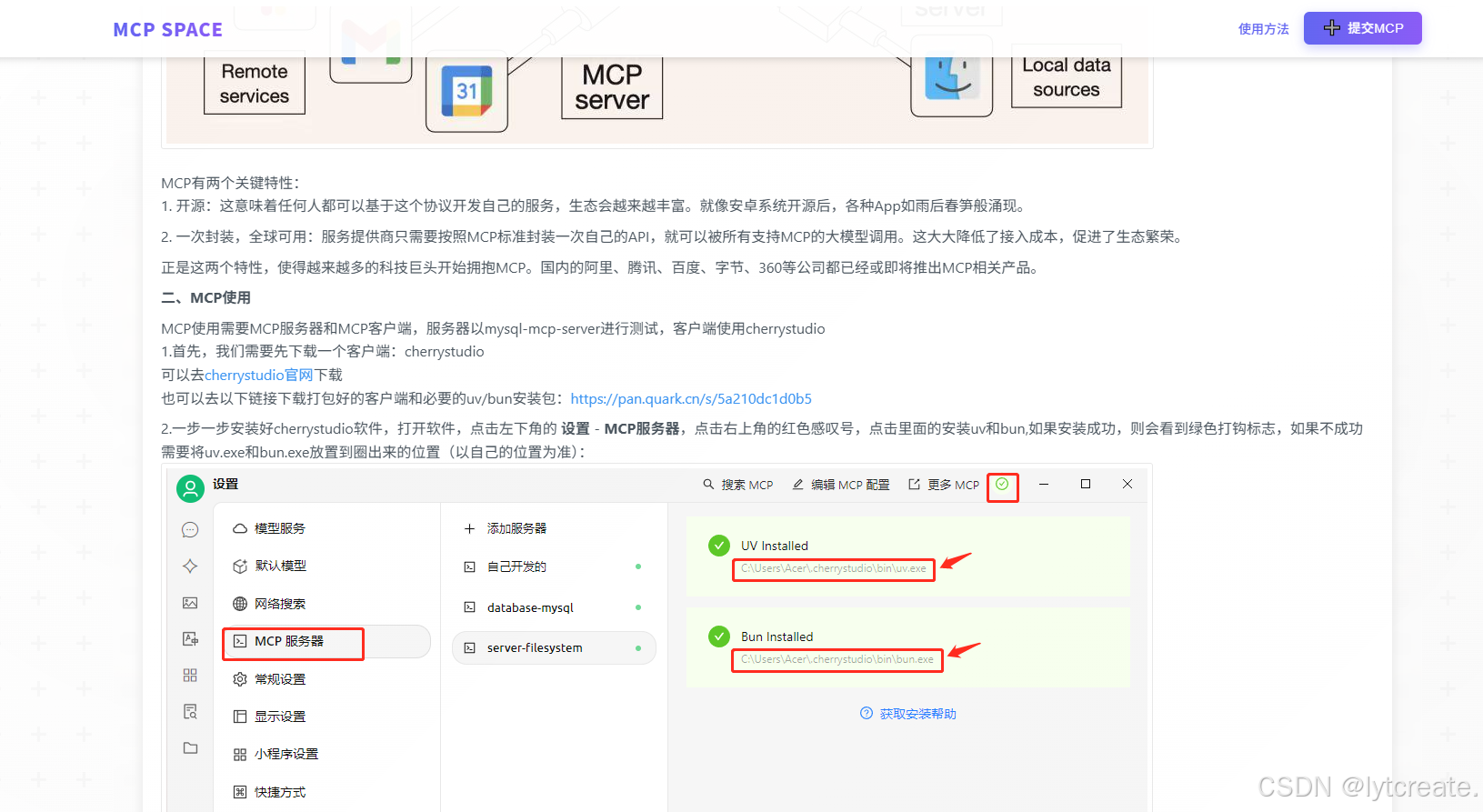Click the green check beside Bun Installed
The image size is (1483, 812).
point(719,637)
